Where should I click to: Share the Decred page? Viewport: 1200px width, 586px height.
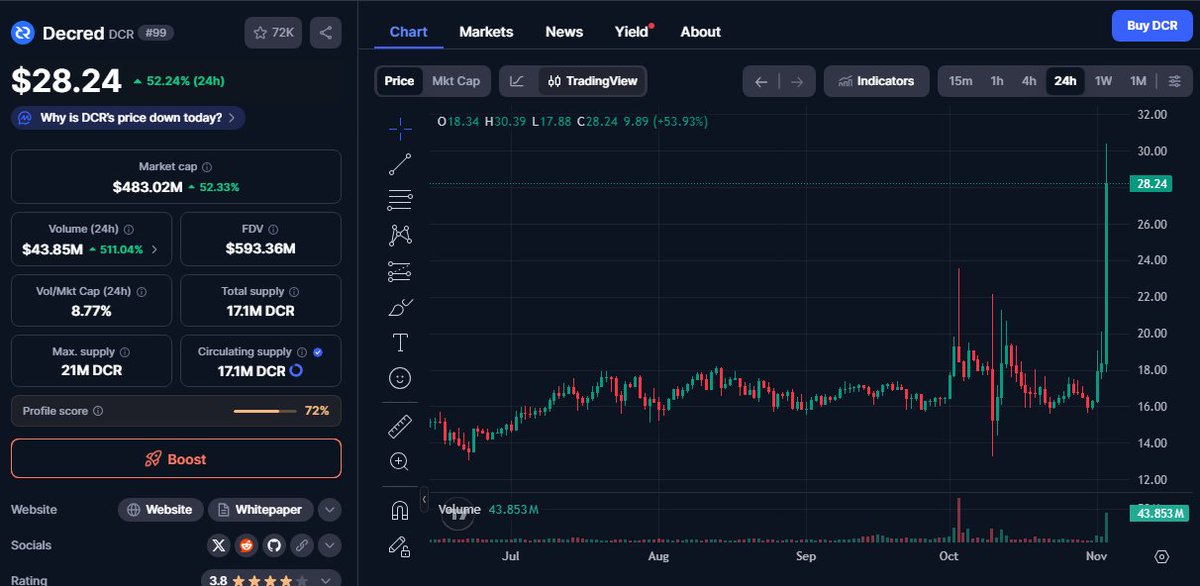pyautogui.click(x=325, y=33)
